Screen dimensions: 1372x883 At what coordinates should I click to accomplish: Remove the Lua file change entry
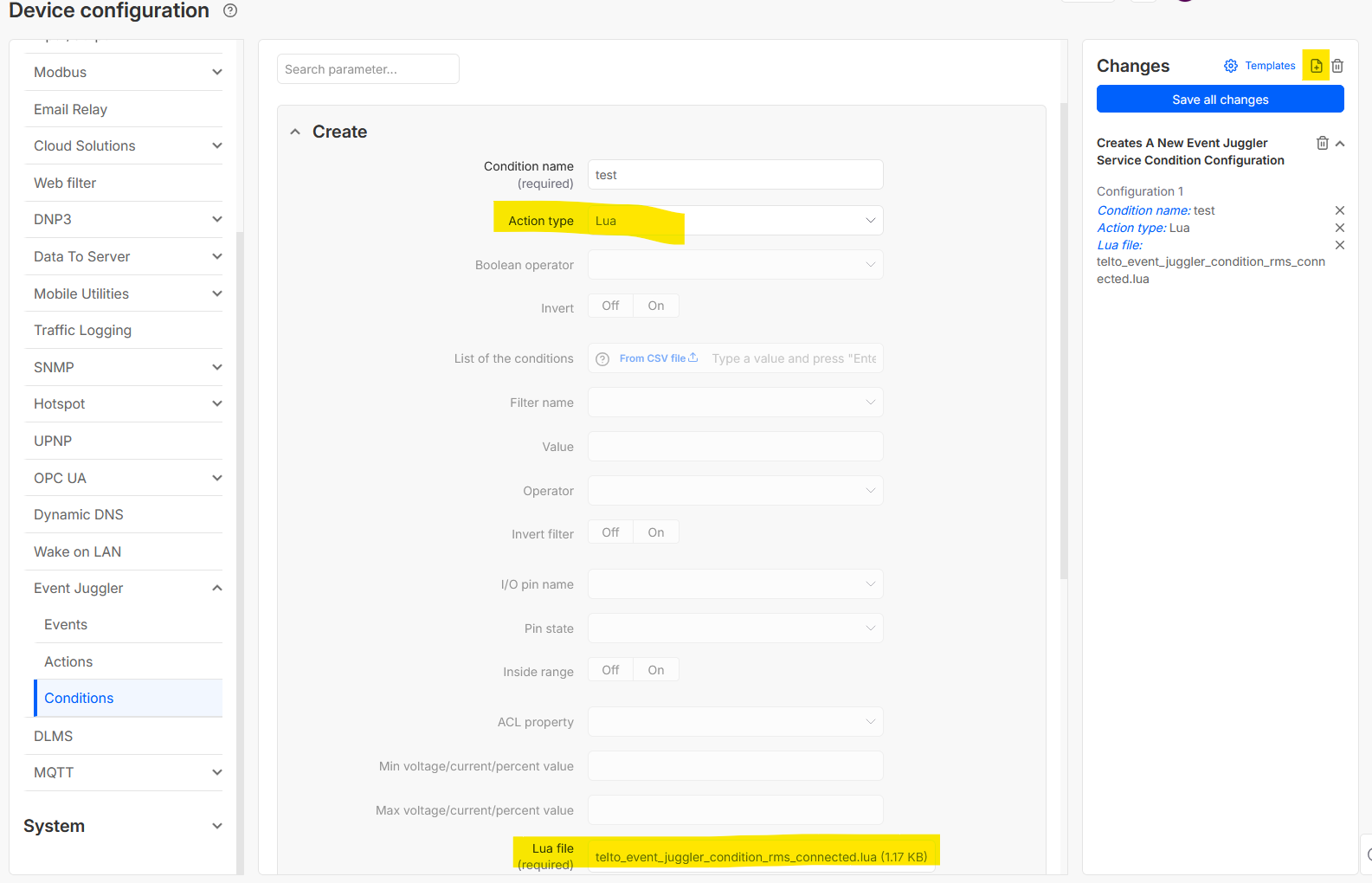[x=1339, y=245]
